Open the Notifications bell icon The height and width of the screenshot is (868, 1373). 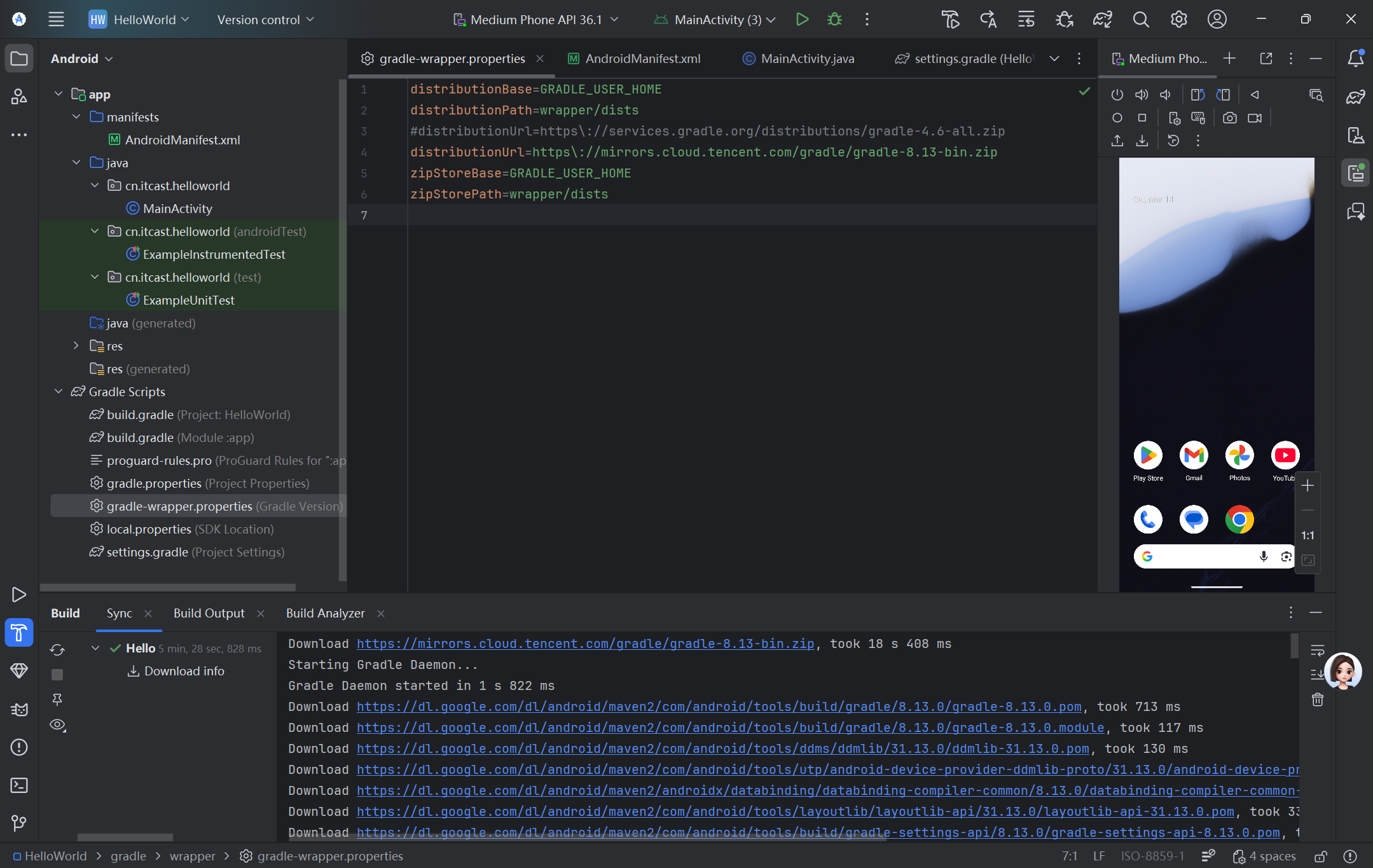[1355, 59]
